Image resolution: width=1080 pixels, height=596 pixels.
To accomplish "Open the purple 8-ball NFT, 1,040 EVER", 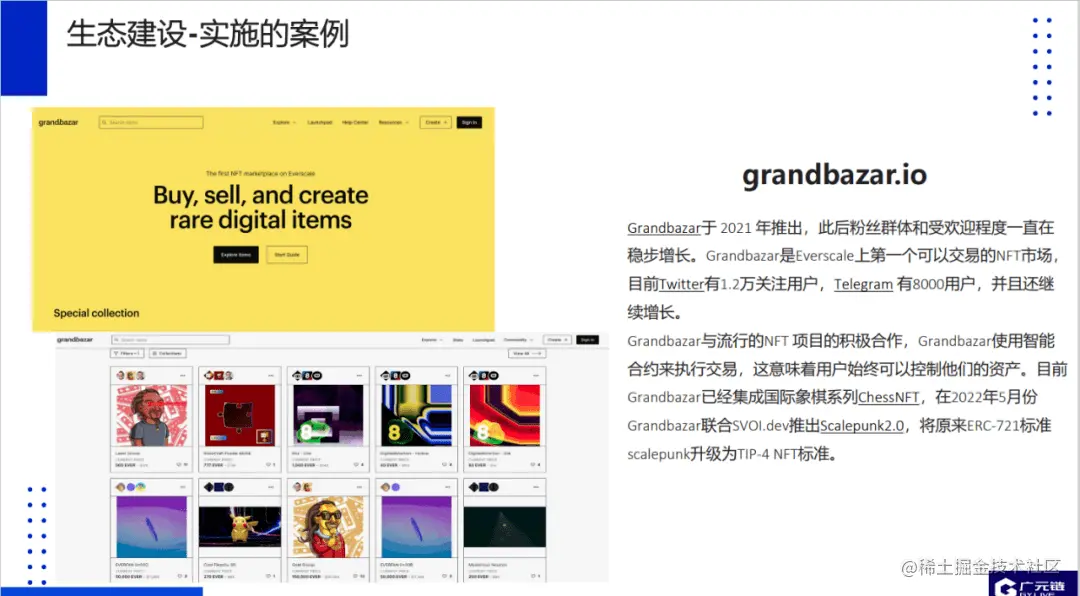I will coord(328,415).
